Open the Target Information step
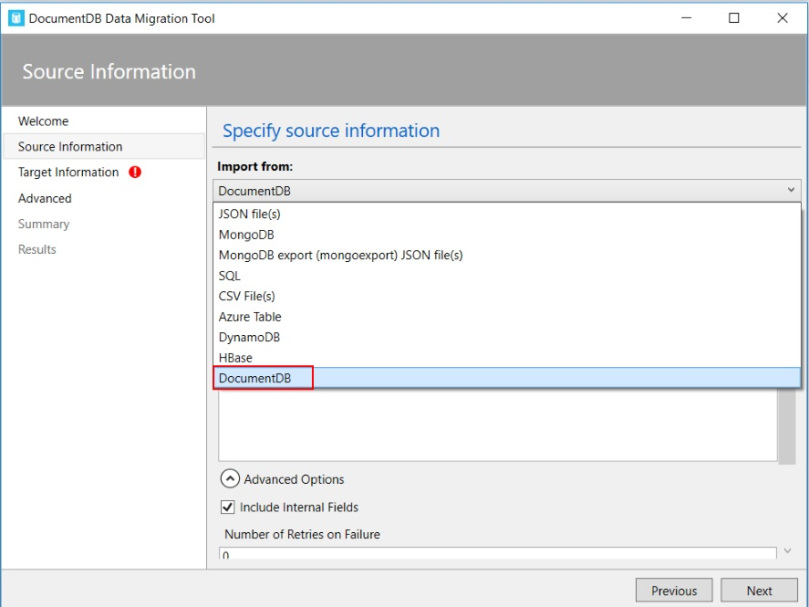Screen dimensions: 809x607 [x=68, y=172]
